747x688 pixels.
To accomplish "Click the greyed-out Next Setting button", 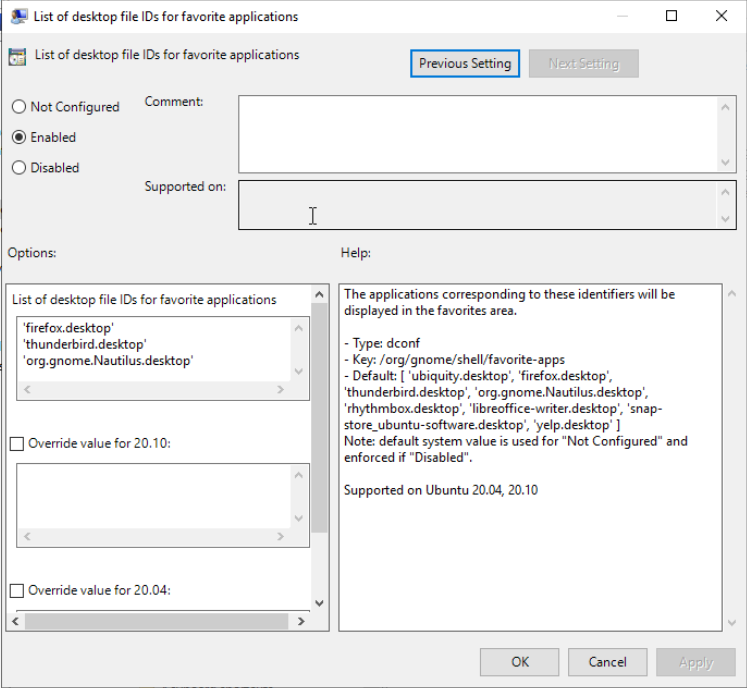I will click(x=584, y=63).
